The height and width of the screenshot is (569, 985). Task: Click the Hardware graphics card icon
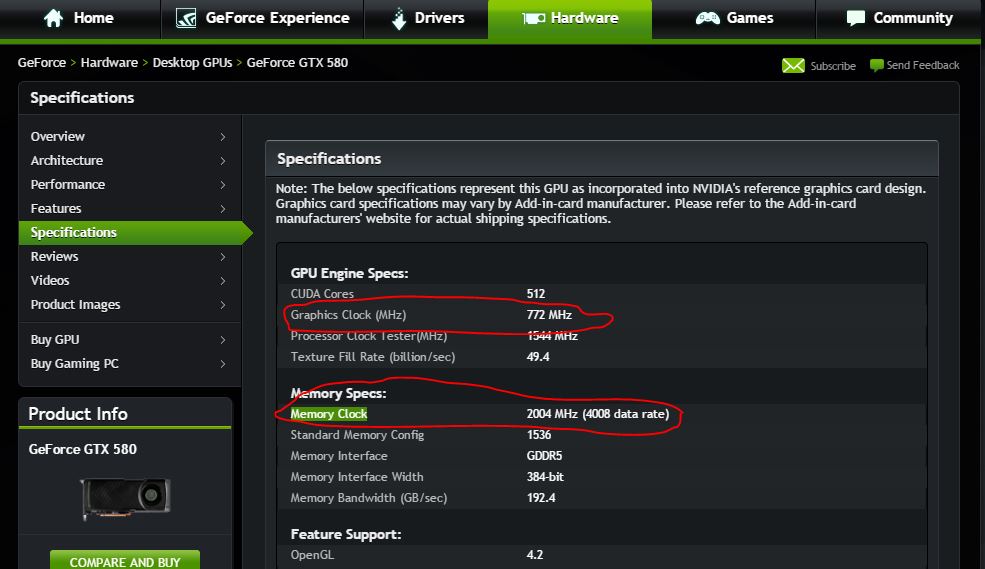(x=534, y=18)
